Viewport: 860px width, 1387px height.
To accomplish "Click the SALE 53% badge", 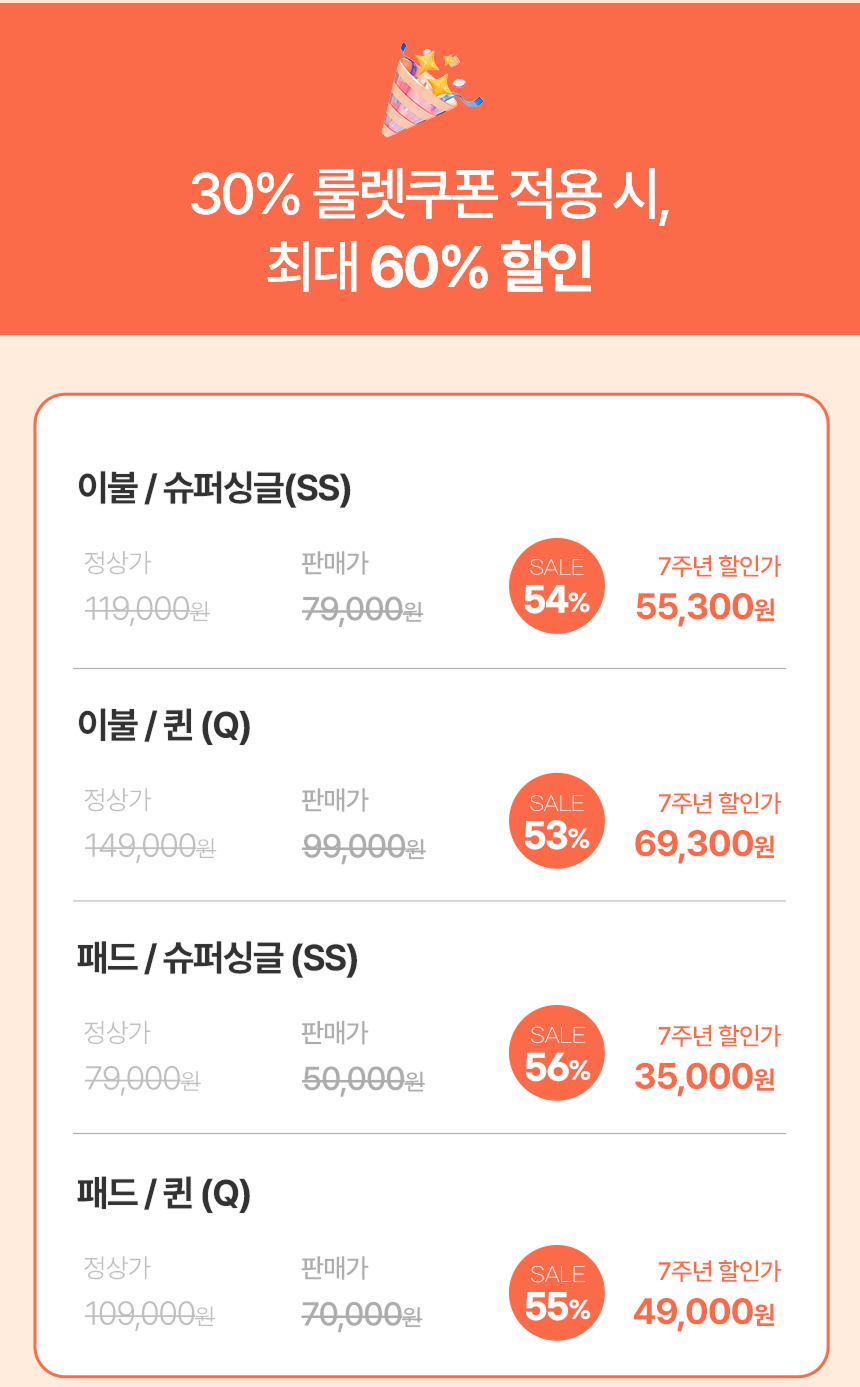I will [557, 821].
